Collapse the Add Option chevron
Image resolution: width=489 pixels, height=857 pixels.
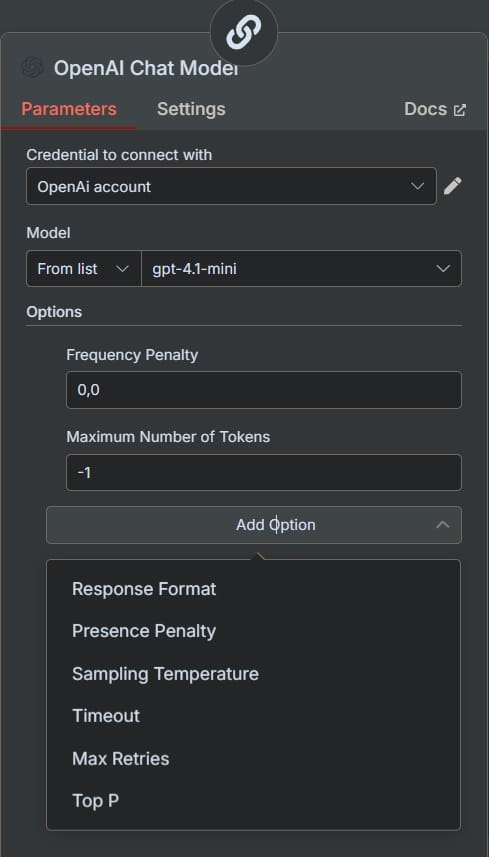443,525
